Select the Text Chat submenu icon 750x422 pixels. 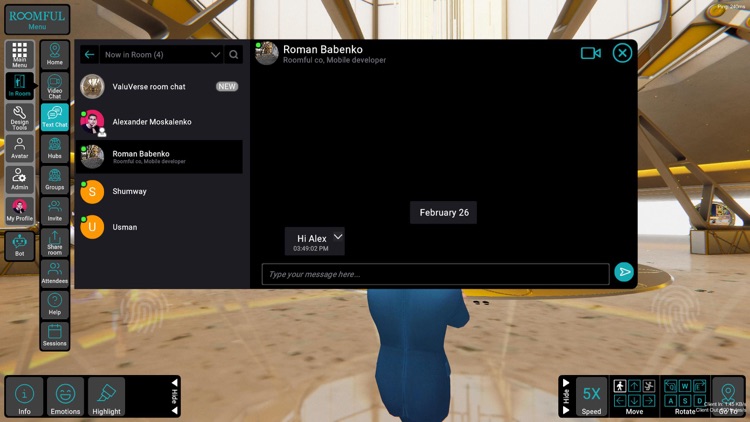(55, 117)
